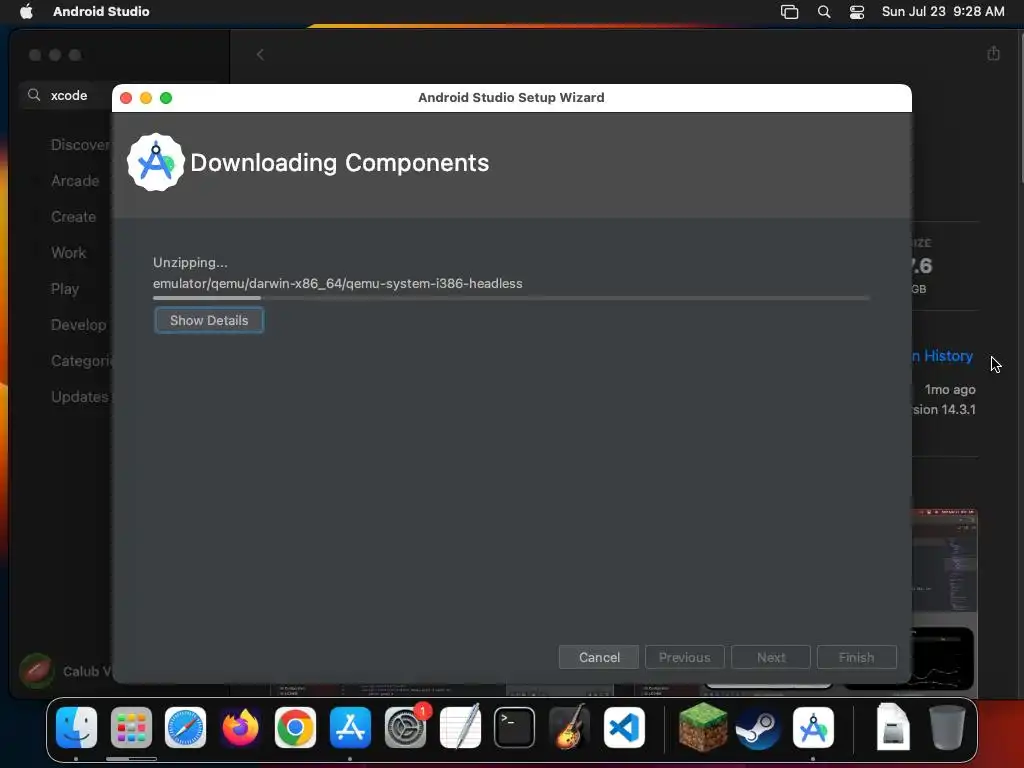Launch GarageBand from the Dock
This screenshot has width=1024, height=768.
569,728
